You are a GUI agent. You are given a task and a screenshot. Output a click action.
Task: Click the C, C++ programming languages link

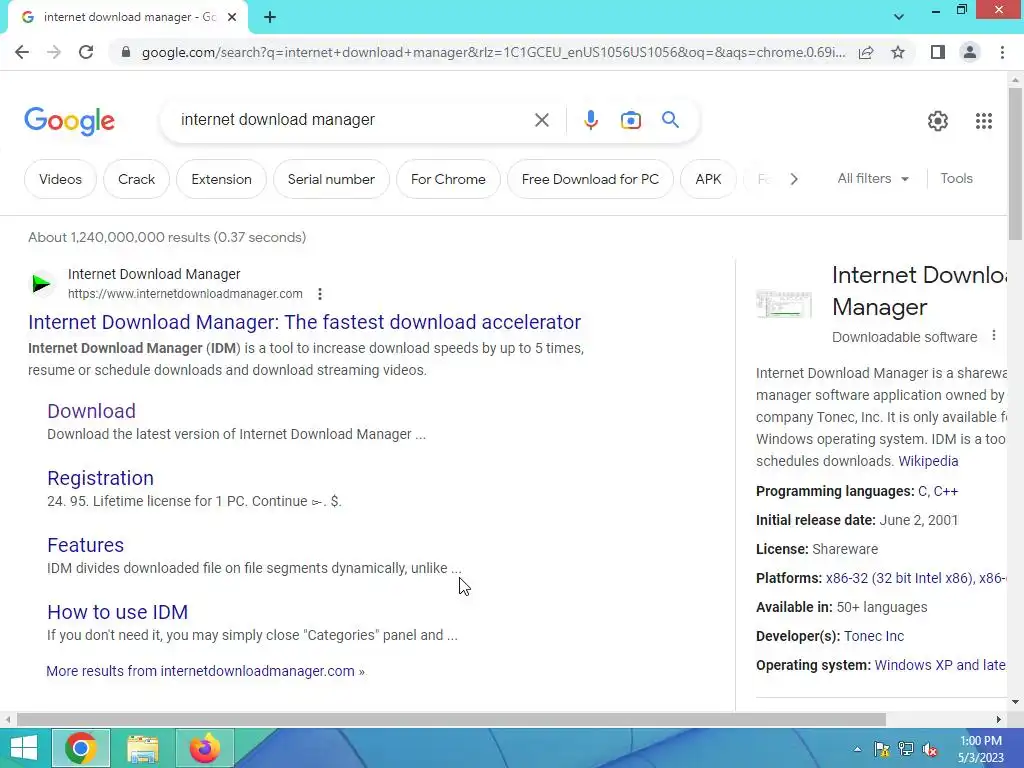click(x=938, y=491)
